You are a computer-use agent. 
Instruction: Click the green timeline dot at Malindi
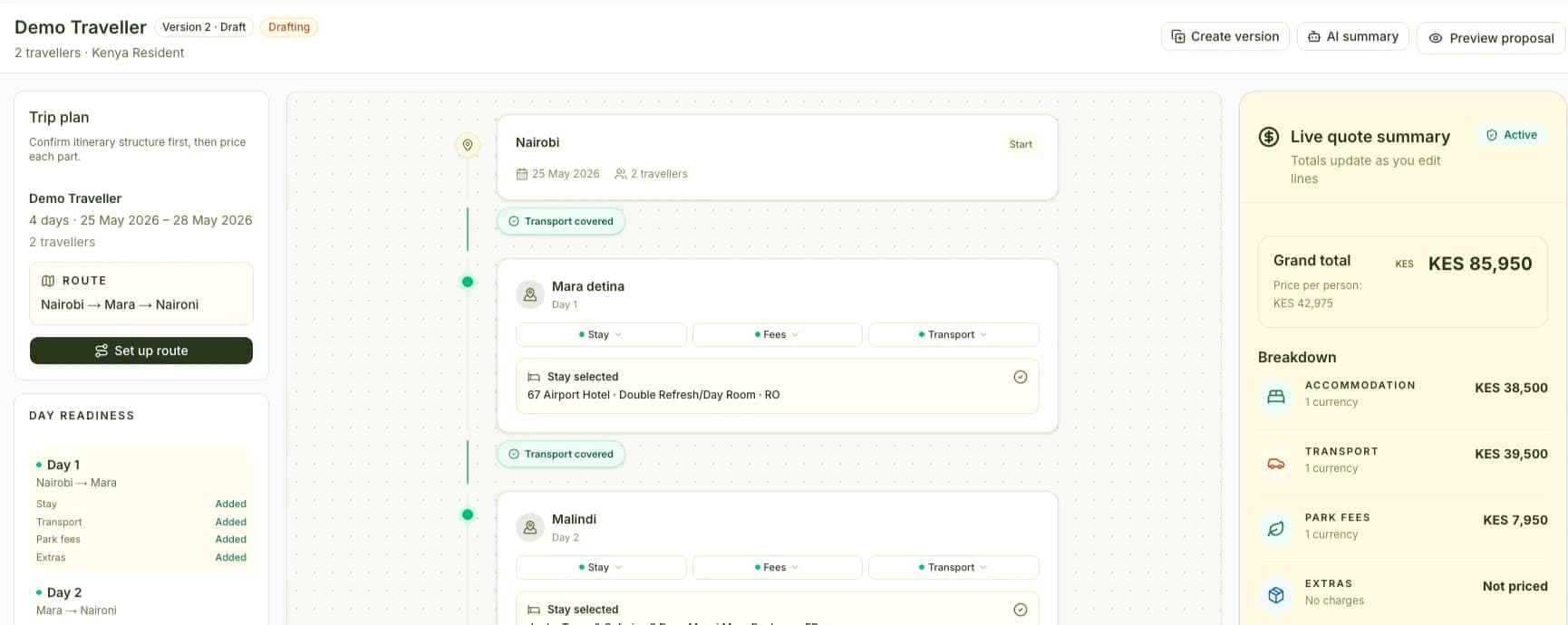click(468, 514)
